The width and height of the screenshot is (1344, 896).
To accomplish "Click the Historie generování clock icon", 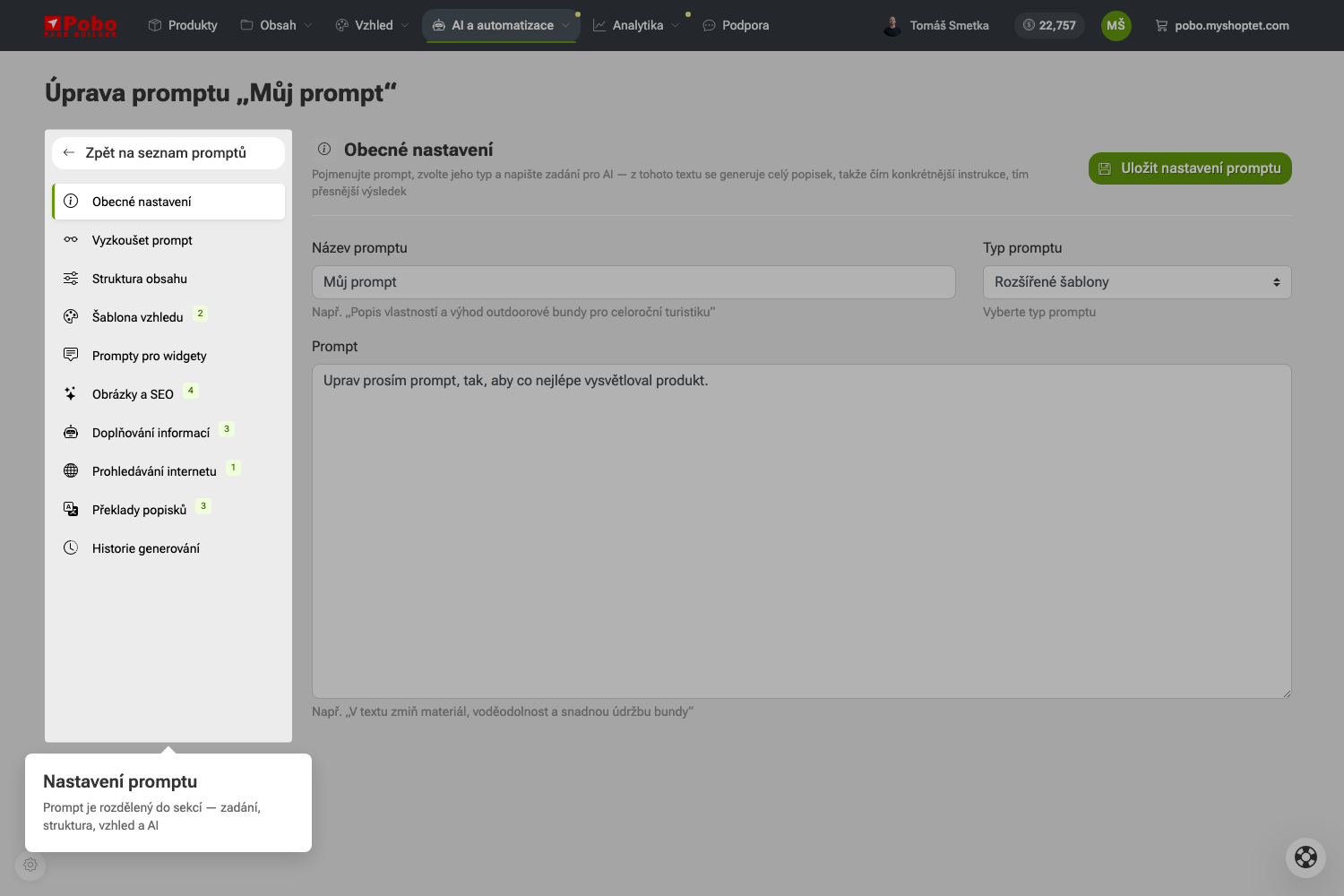I will click(x=71, y=547).
